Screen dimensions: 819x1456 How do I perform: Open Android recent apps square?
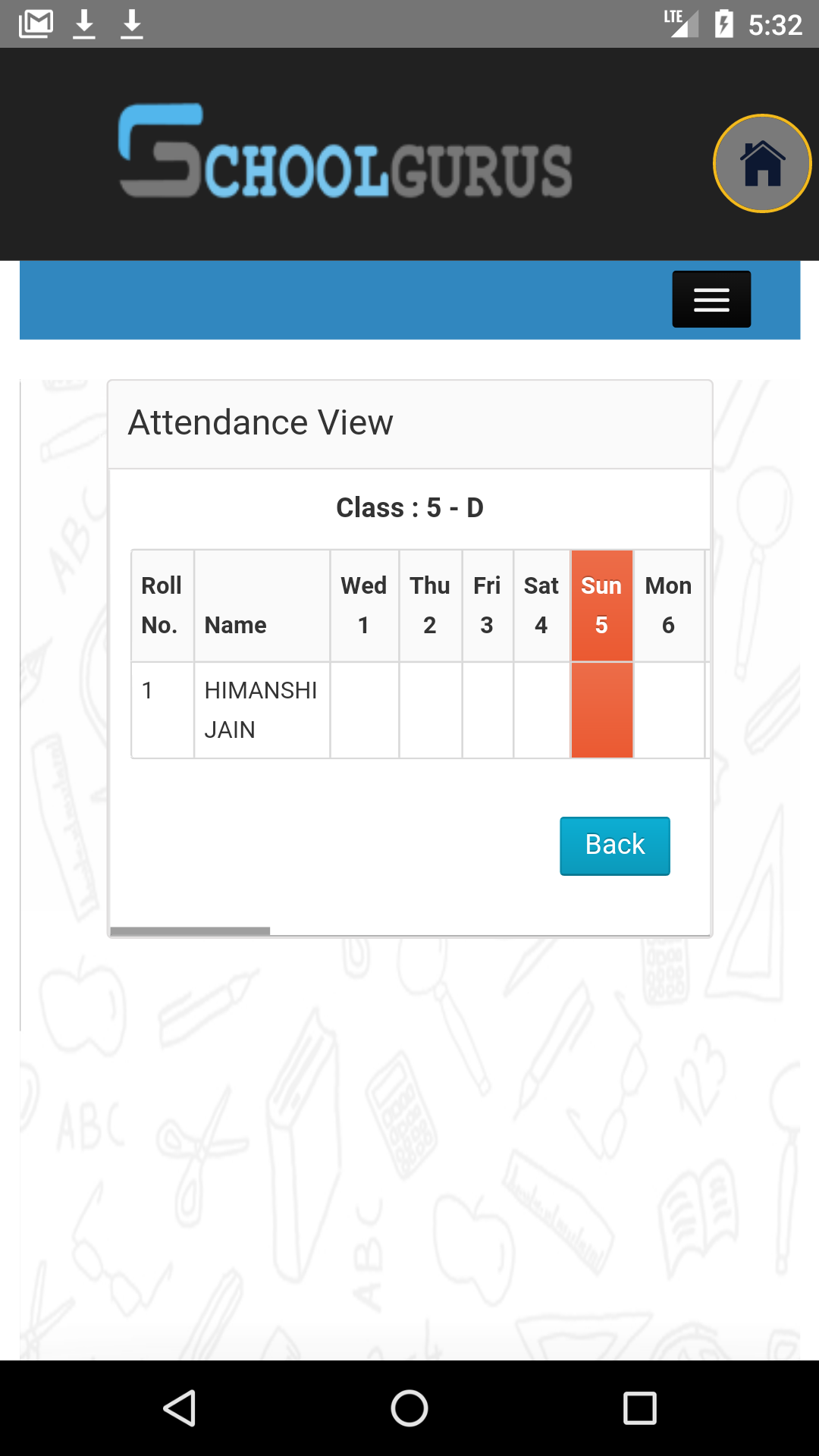point(639,1408)
